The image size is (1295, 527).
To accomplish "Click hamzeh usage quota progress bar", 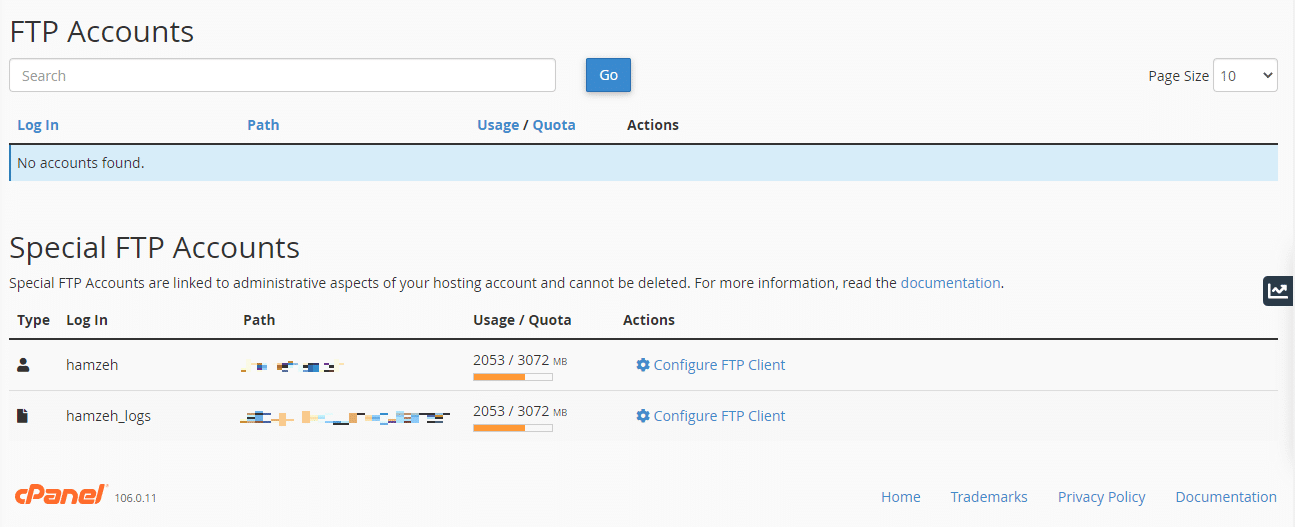I will pyautogui.click(x=512, y=377).
